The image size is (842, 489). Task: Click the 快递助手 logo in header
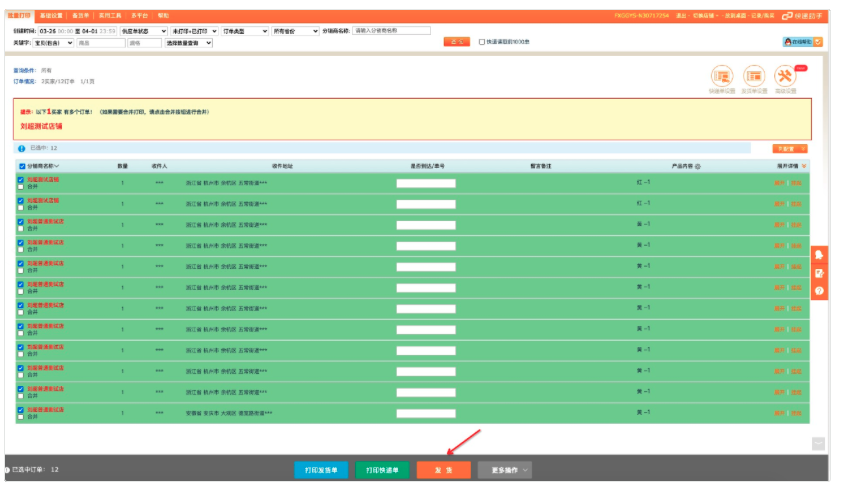coord(802,16)
